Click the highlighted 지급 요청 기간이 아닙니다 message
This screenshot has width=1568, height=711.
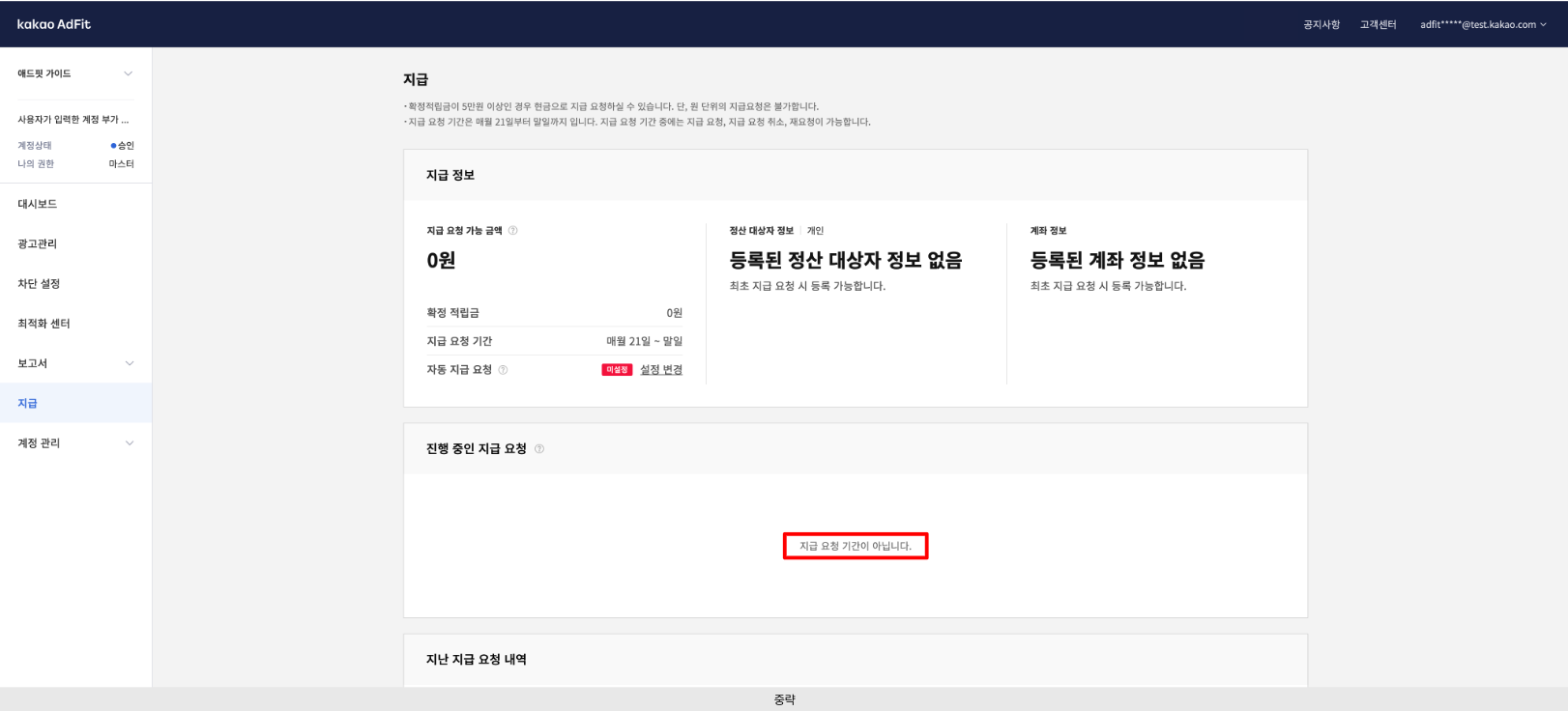point(855,546)
